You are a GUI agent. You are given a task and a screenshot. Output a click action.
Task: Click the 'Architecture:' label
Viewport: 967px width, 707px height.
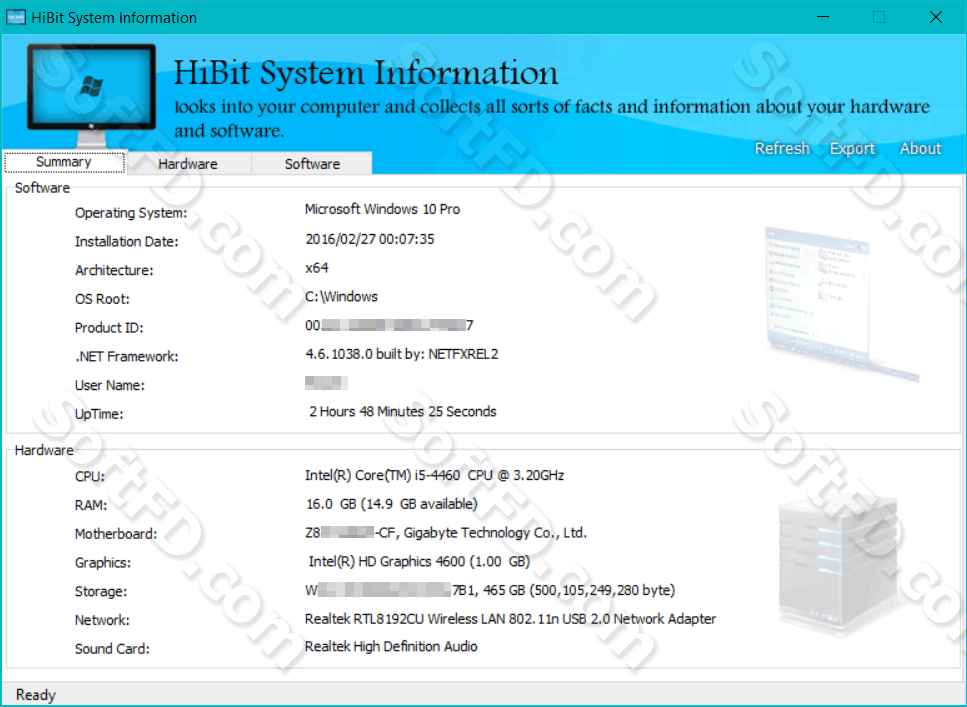point(114,270)
